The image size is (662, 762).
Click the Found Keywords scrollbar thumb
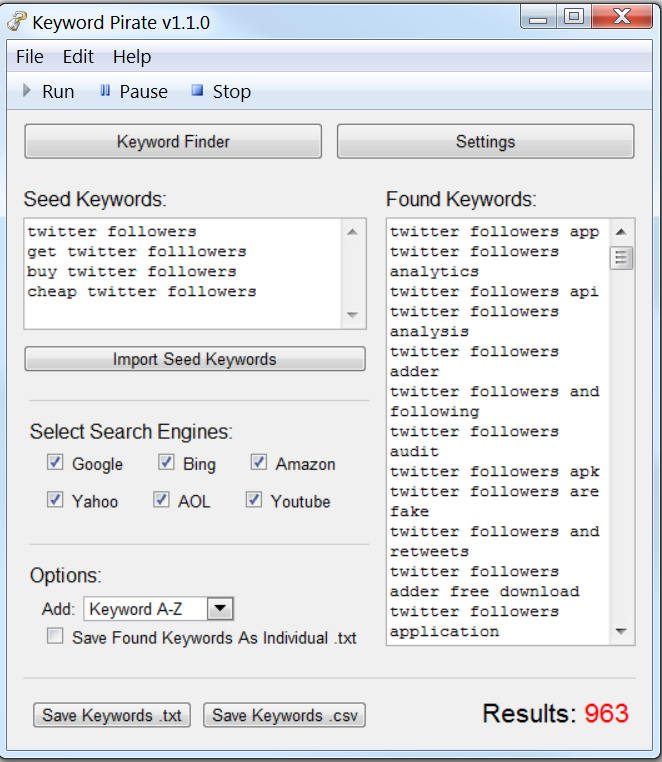coord(621,258)
